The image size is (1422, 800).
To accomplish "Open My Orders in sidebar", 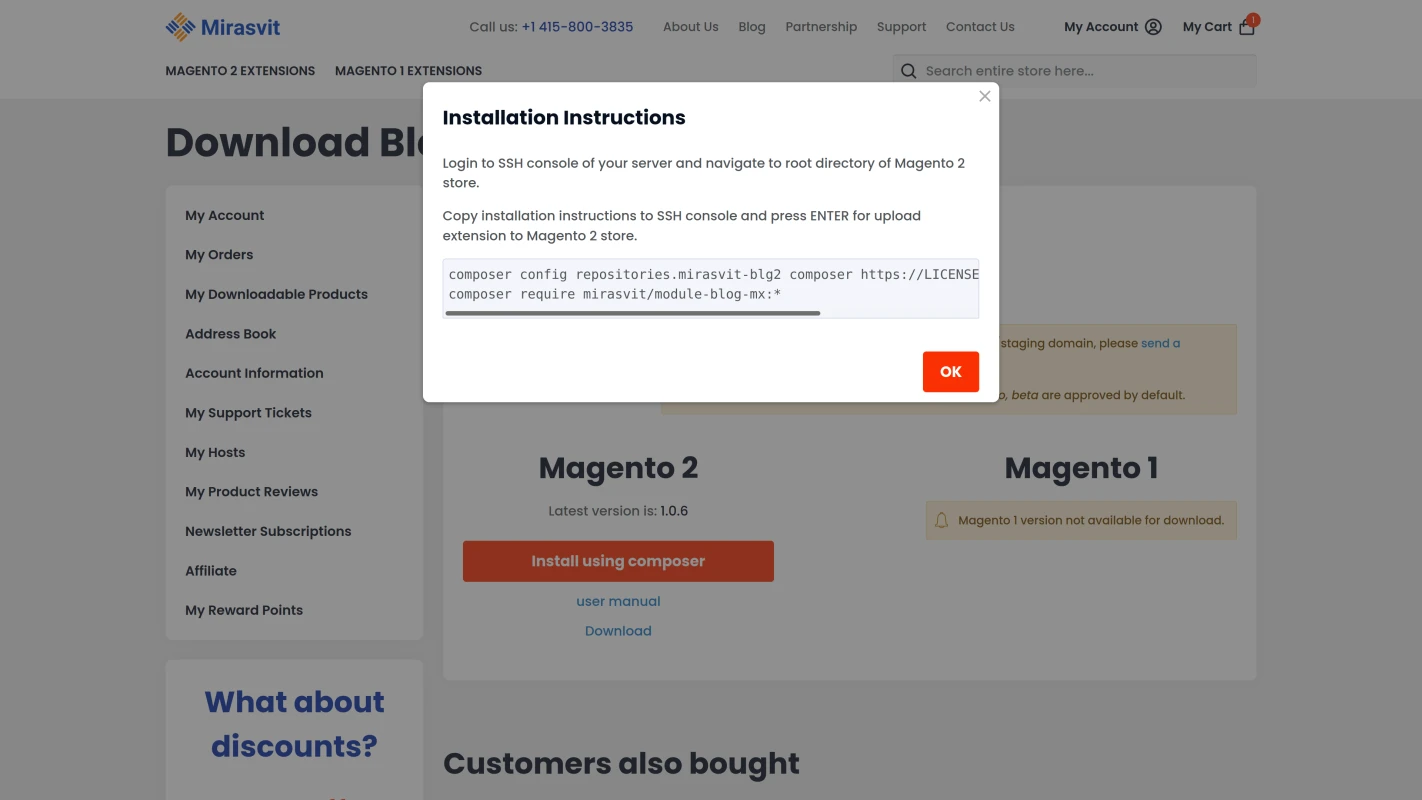I will pyautogui.click(x=219, y=255).
